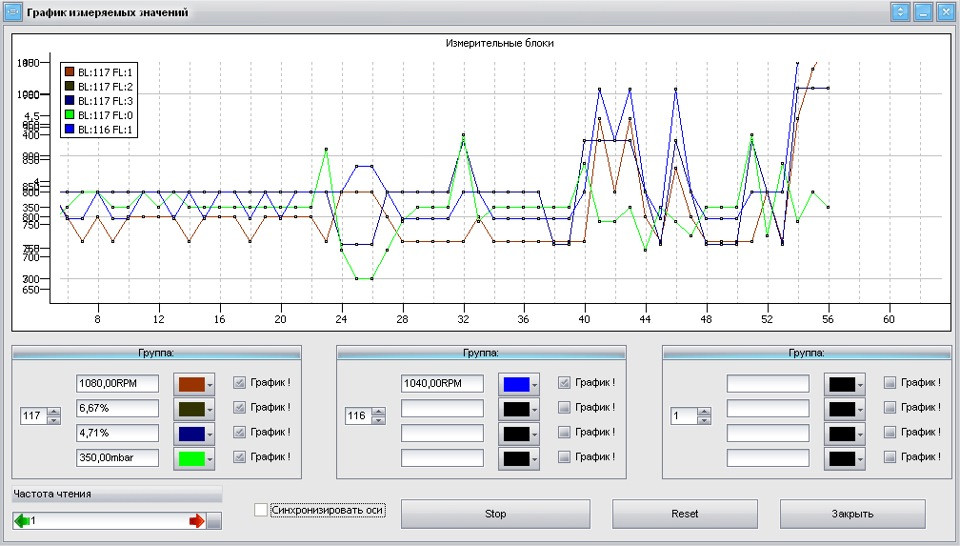
Task: Check the Синхронизировать оси checkbox
Action: [x=261, y=510]
